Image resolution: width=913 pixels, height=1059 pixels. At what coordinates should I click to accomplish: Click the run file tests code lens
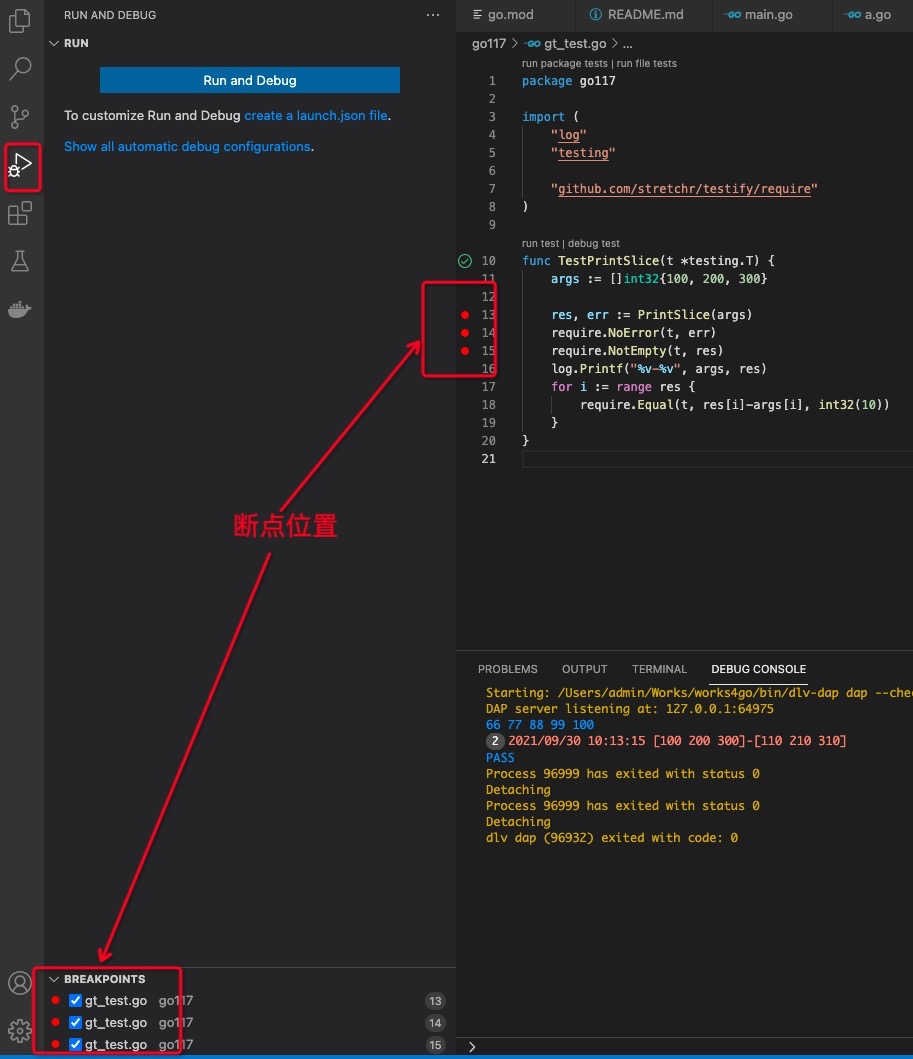646,63
